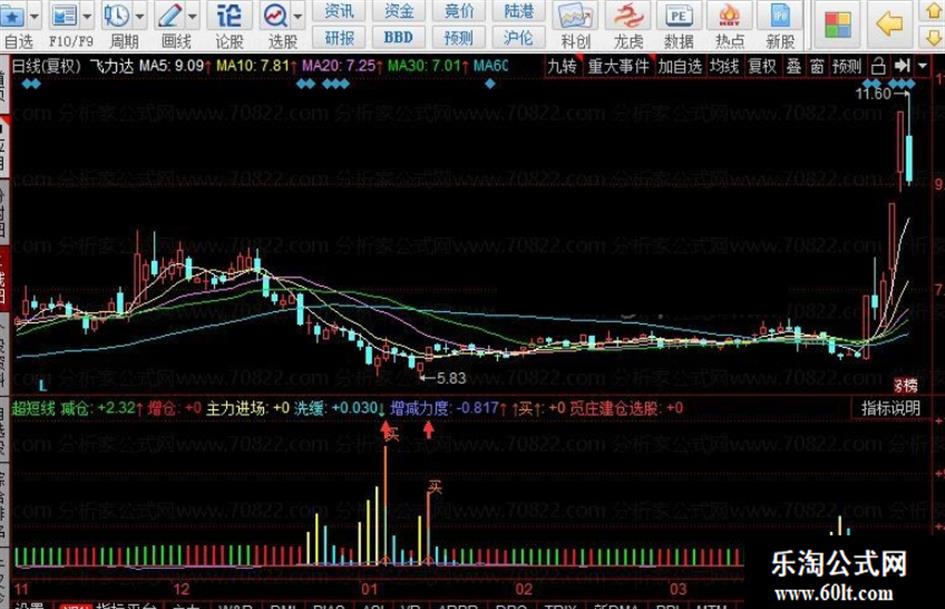Open the toolbar 预测 forecast button

[x=459, y=38]
